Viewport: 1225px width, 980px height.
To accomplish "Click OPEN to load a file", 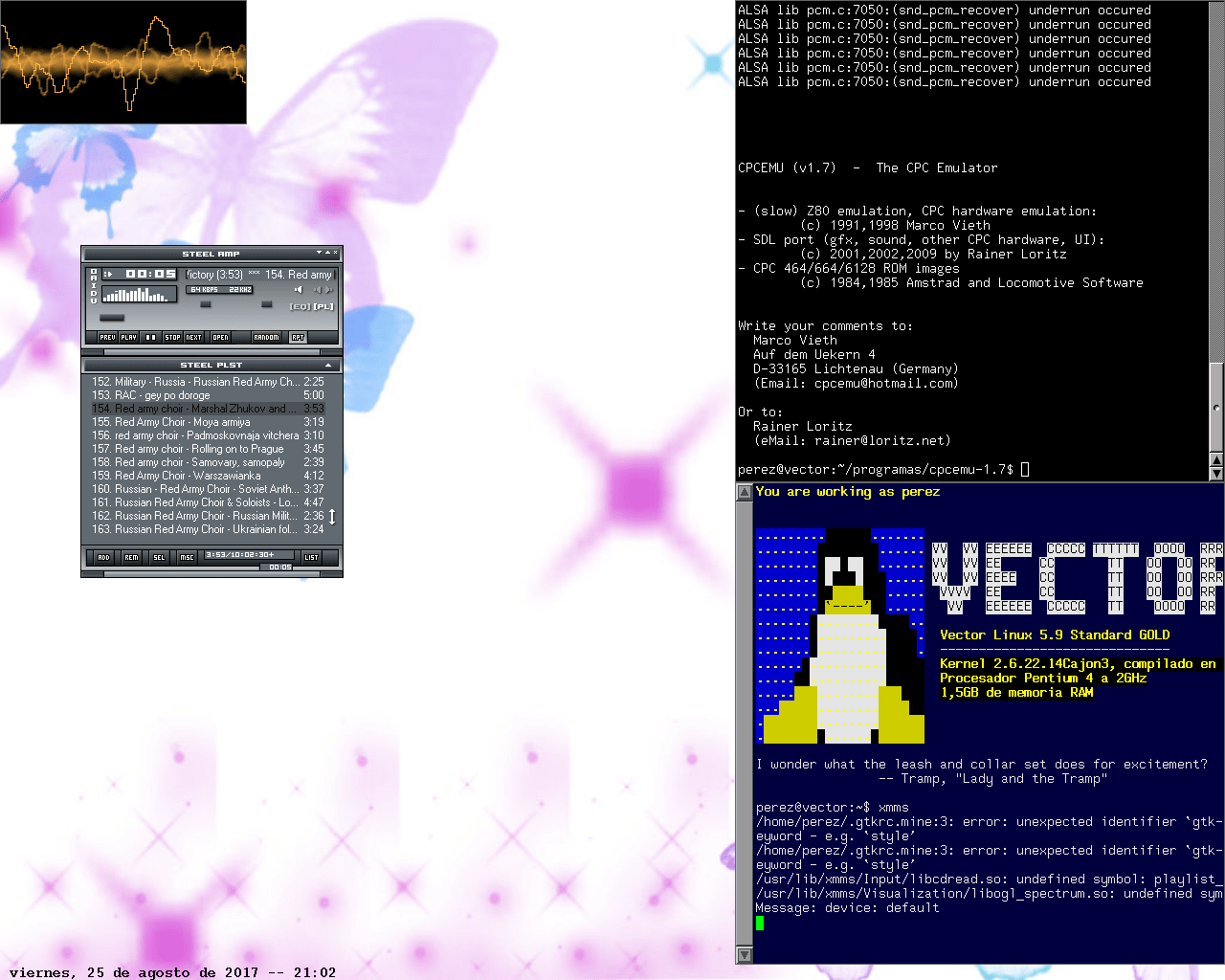I will click(220, 337).
